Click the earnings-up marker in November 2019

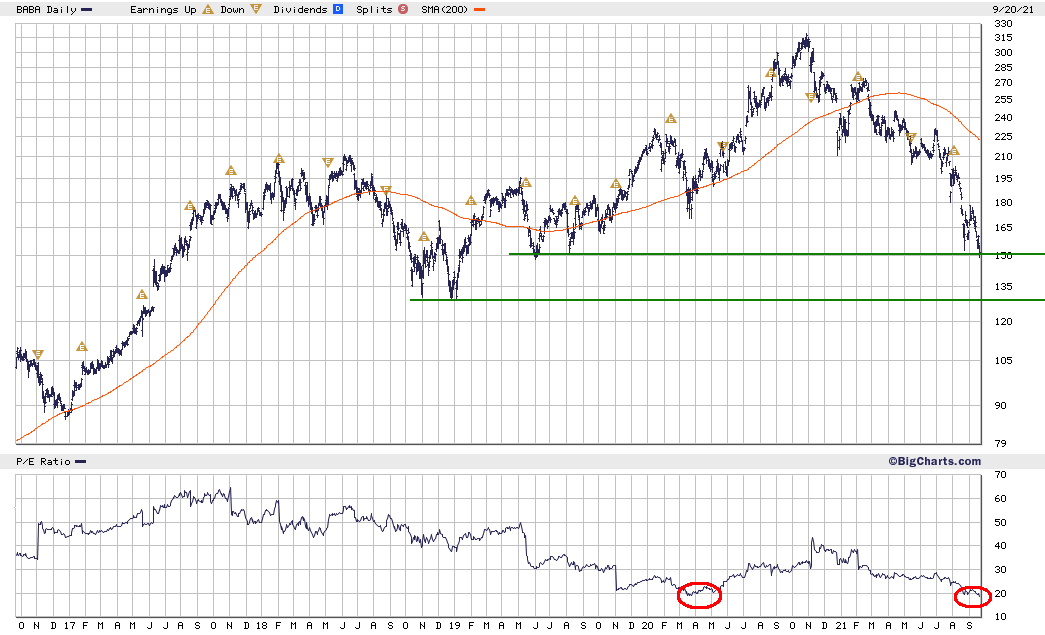616,184
